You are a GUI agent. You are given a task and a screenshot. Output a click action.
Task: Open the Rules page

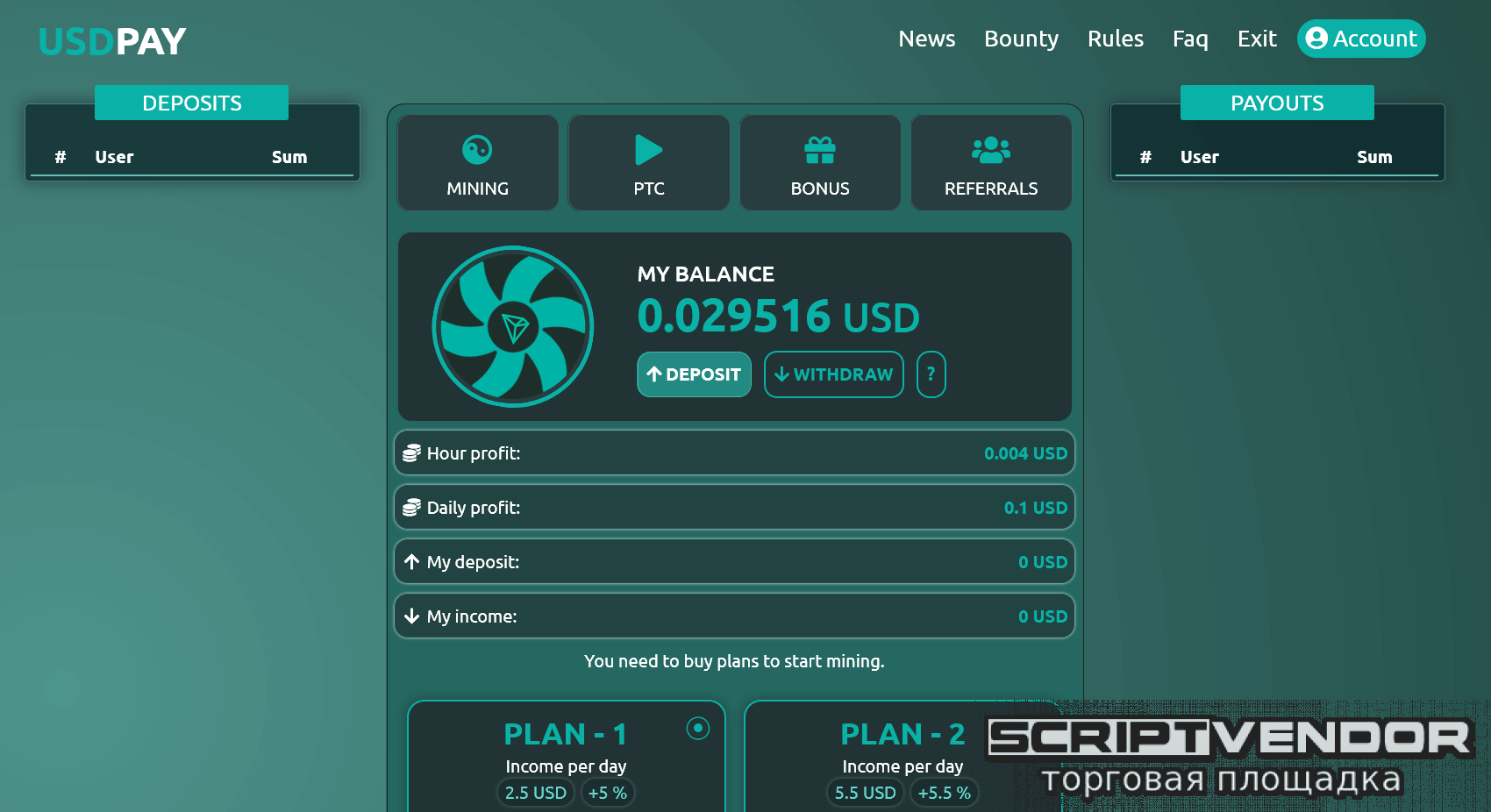click(x=1115, y=39)
